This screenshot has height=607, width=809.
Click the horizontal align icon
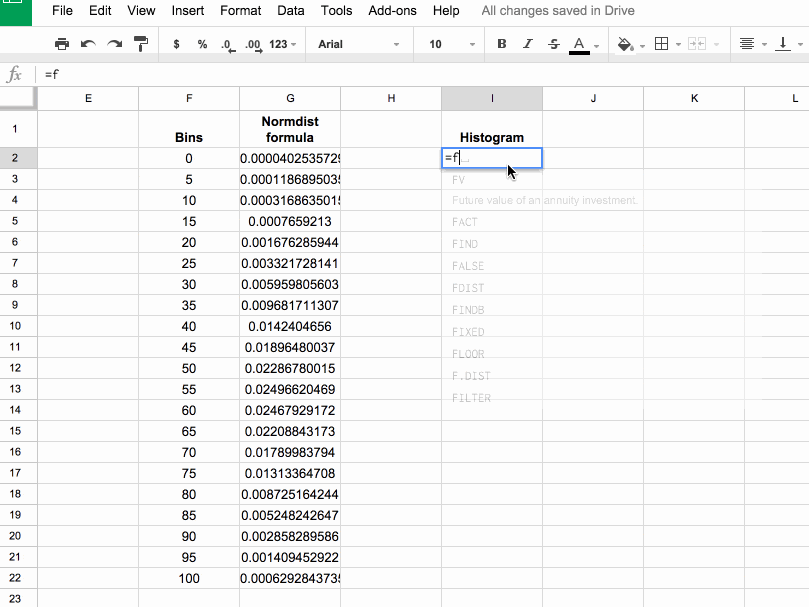[747, 44]
